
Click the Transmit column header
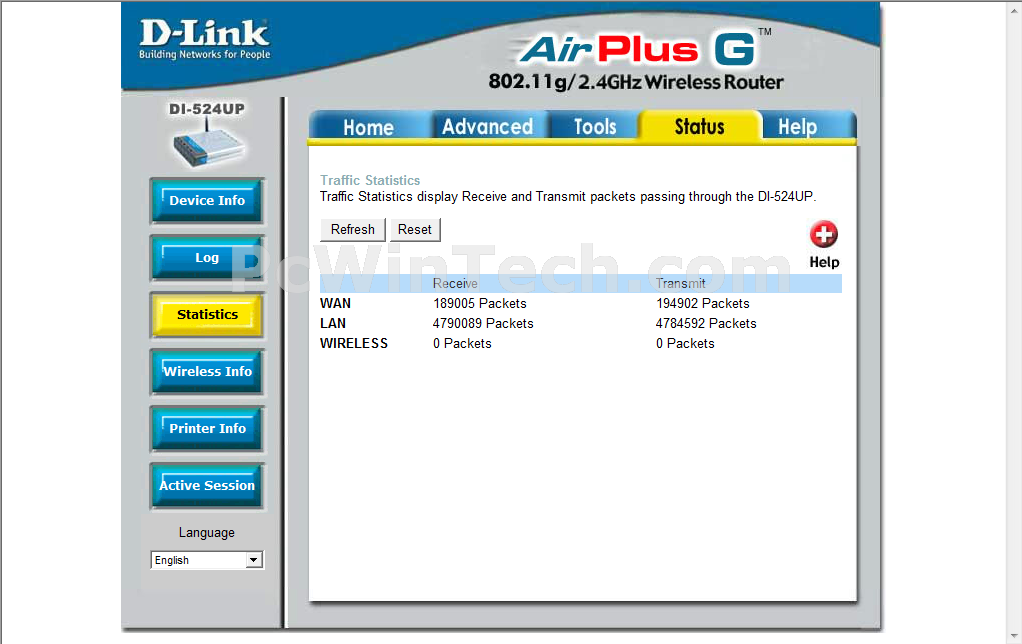click(x=680, y=284)
